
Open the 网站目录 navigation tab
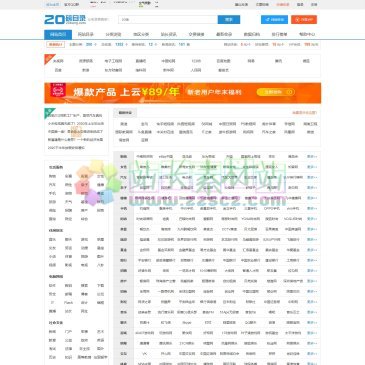85,34
